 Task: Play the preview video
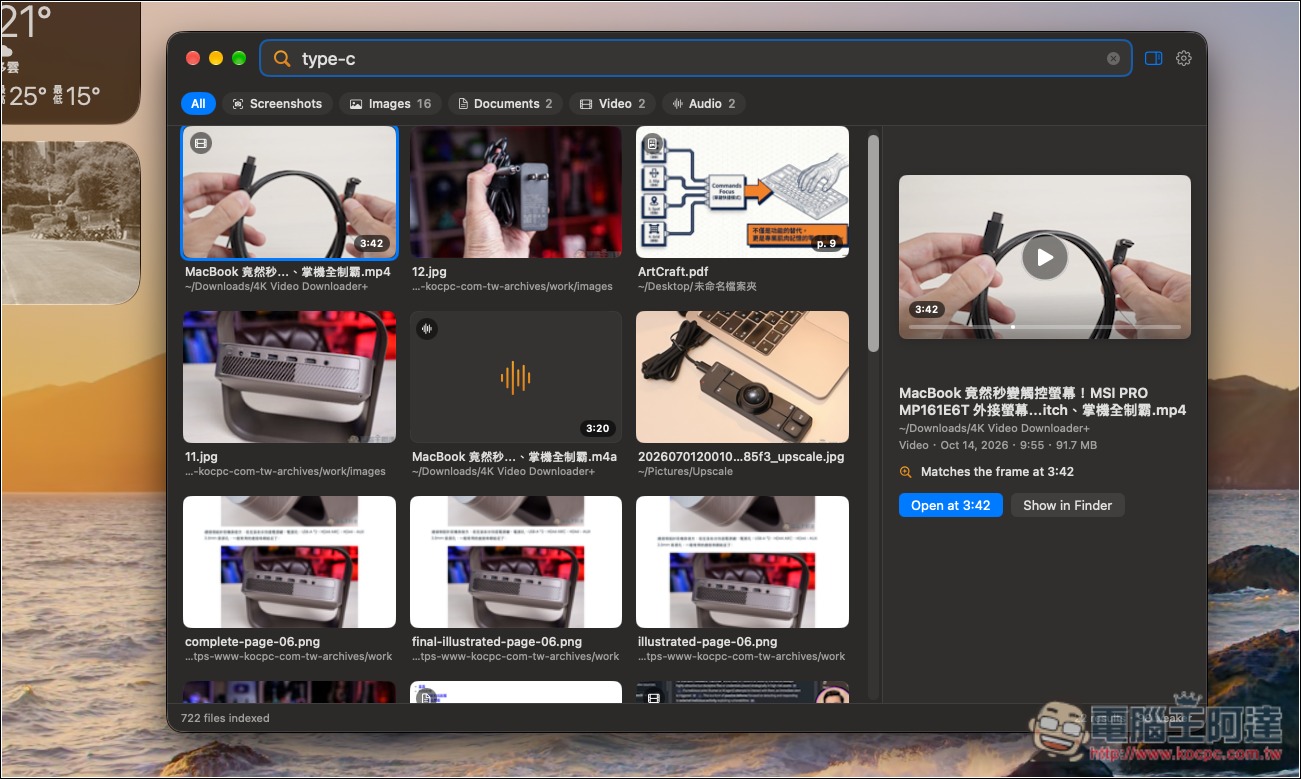click(x=1045, y=257)
